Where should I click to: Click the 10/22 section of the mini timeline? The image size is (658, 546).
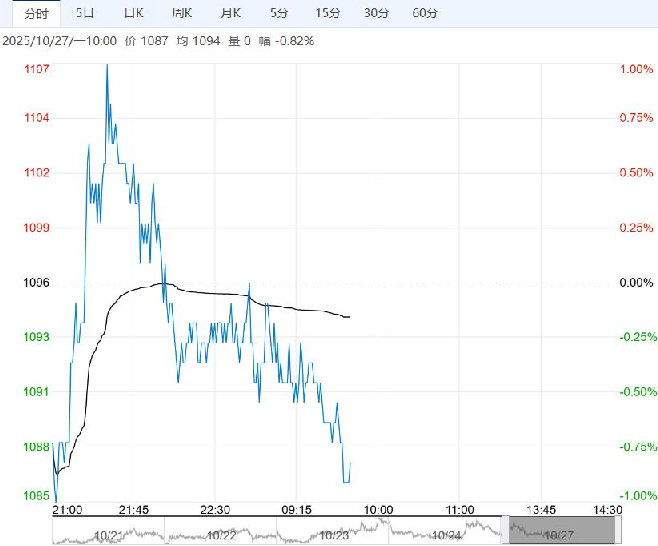coord(221,532)
